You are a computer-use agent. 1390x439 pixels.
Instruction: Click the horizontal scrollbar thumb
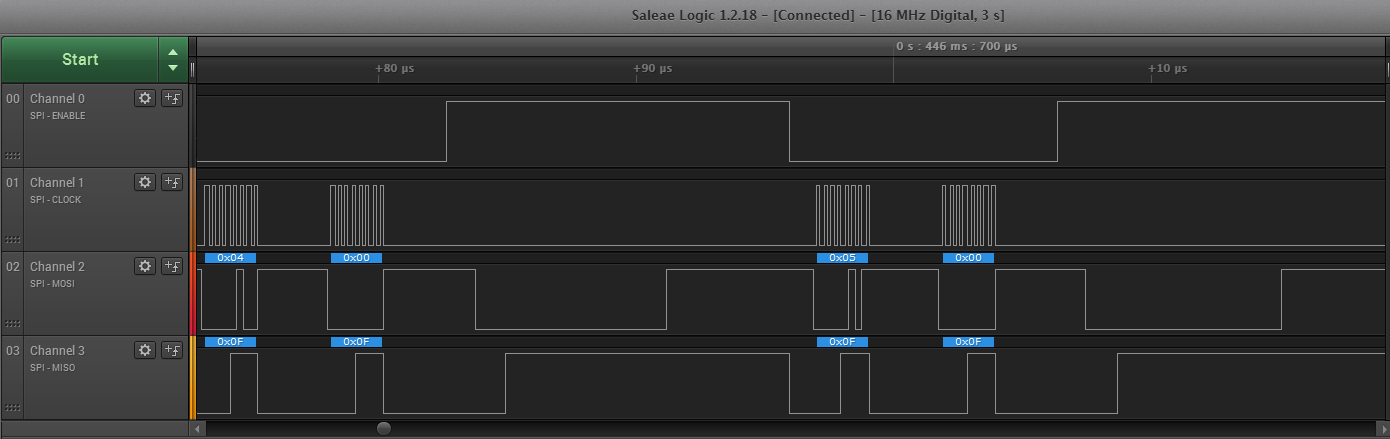tap(384, 428)
